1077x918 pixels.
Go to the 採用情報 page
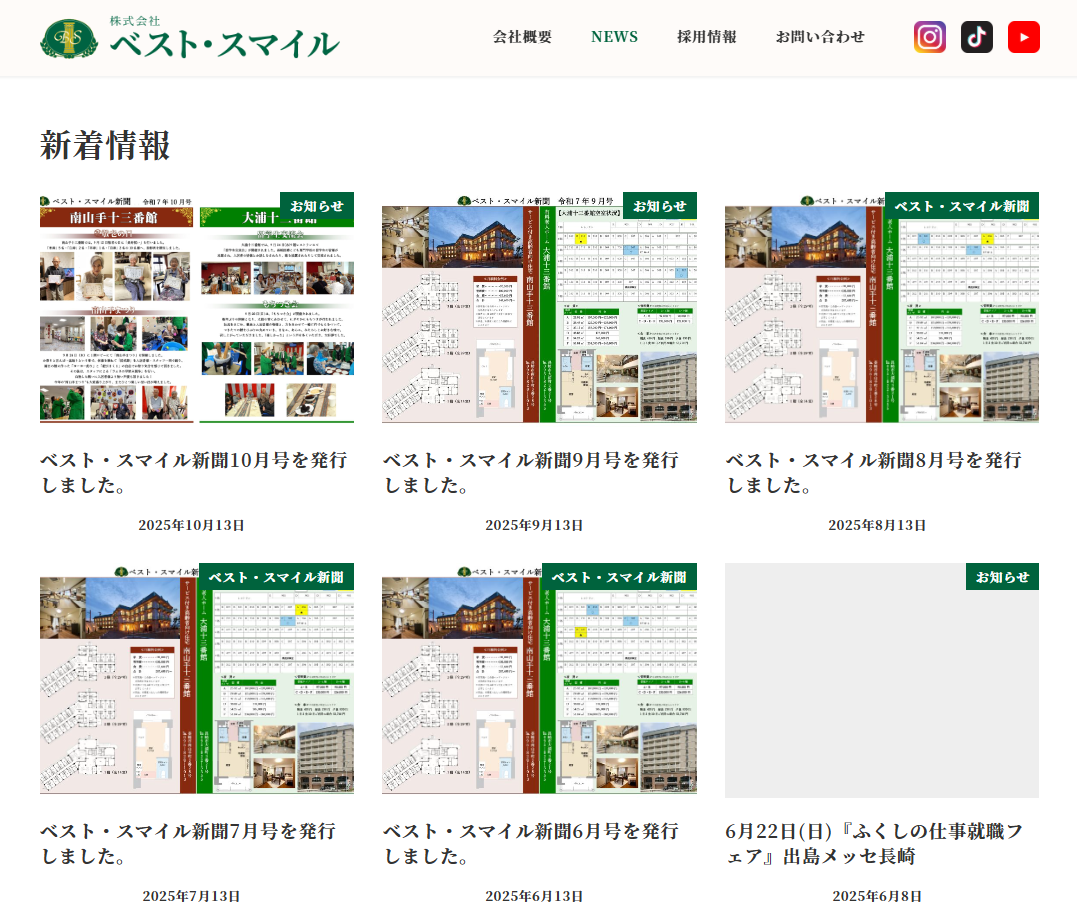tap(706, 37)
